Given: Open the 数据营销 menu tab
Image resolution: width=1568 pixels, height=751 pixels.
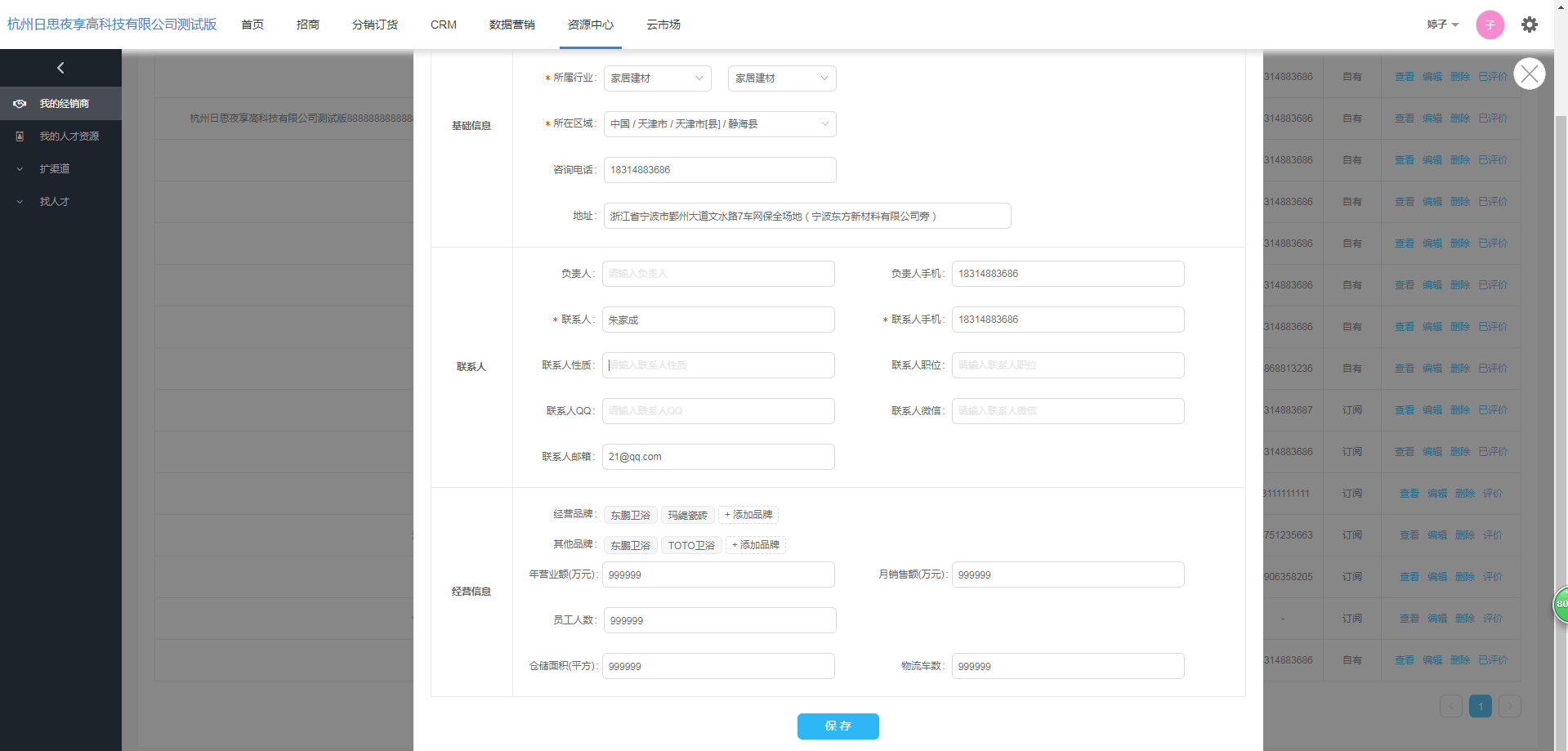Looking at the screenshot, I should 511,25.
